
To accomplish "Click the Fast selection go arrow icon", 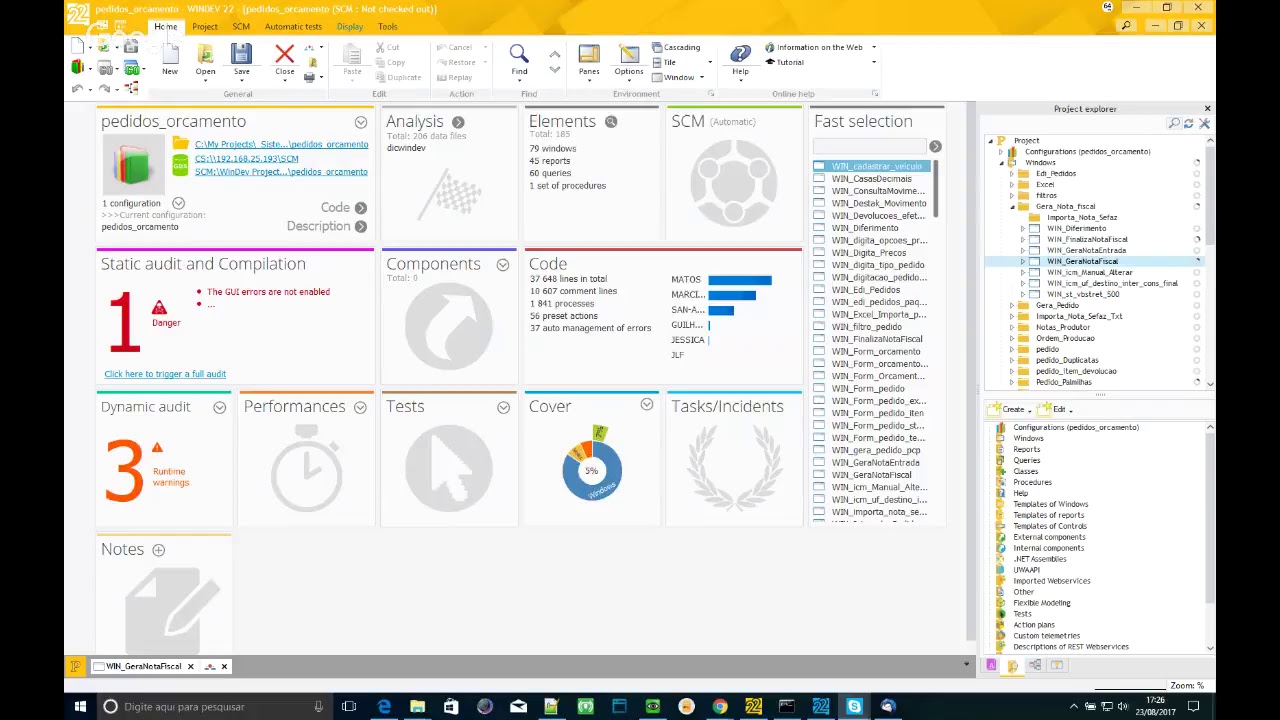I will point(935,147).
